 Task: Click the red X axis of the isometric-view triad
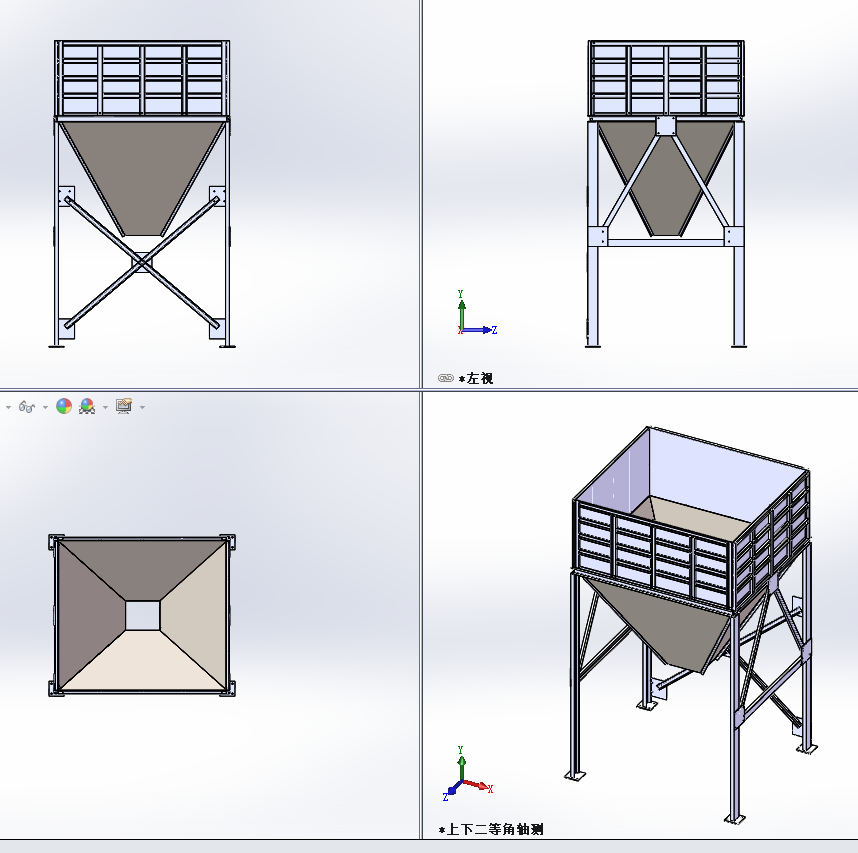(477, 785)
